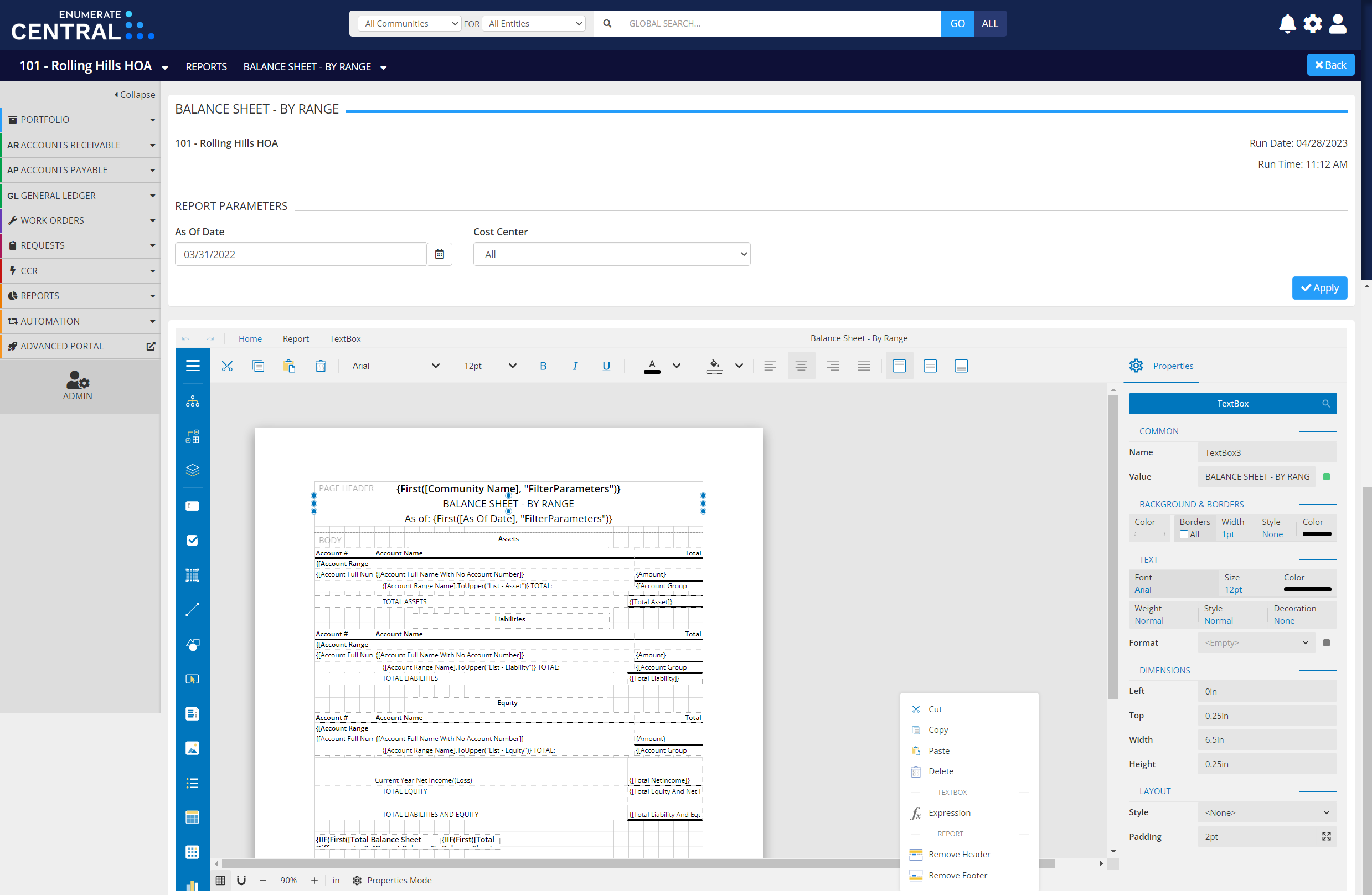Select the Line drawing tool
The height and width of the screenshot is (895, 1372).
pos(192,610)
